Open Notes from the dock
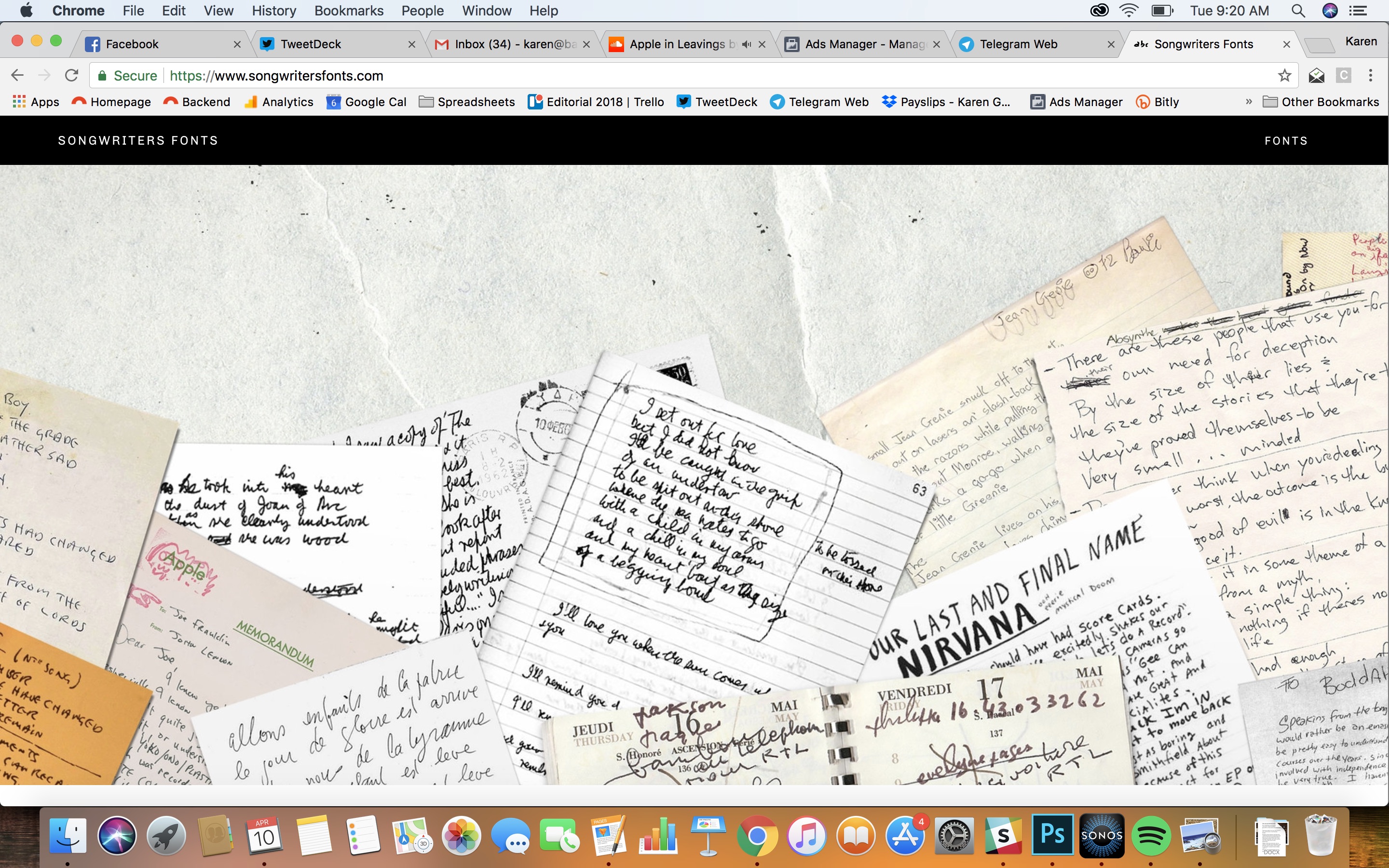Screen dimensions: 1389x868 313,835
